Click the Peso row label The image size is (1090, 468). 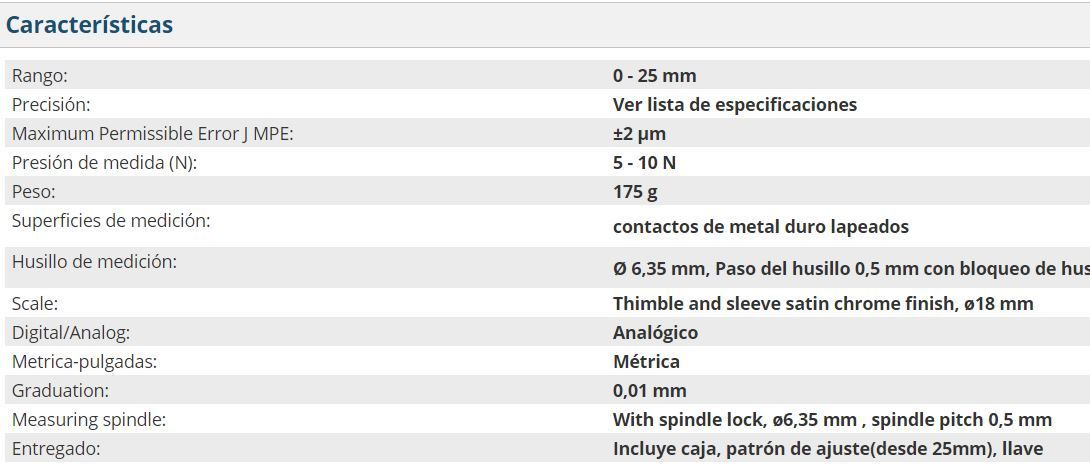click(33, 191)
